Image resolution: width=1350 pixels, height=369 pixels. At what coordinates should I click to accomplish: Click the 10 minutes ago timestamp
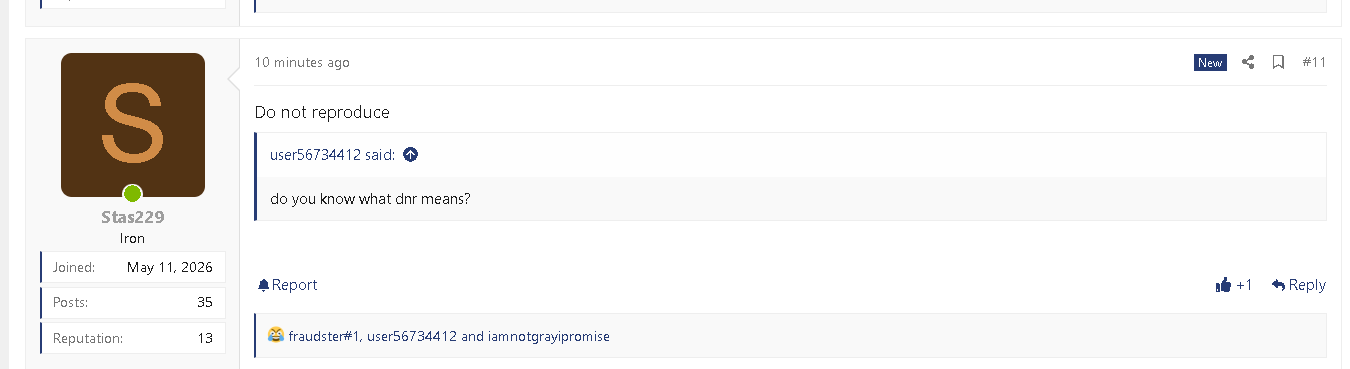point(302,62)
